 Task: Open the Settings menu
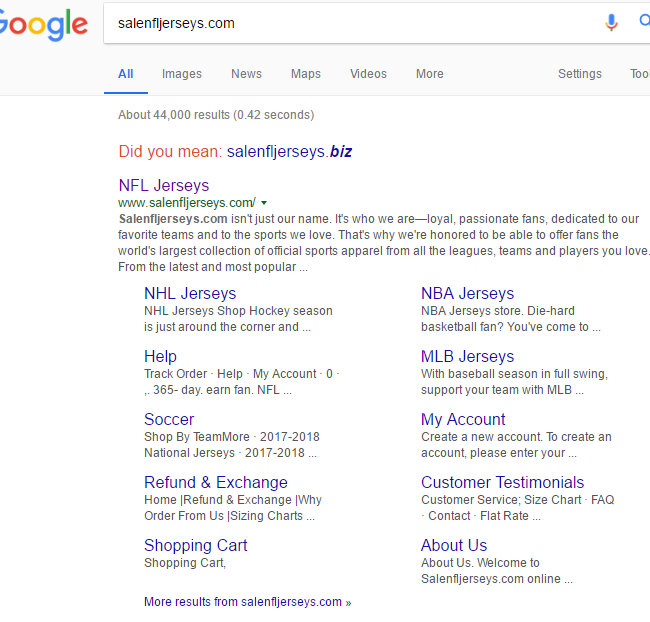(580, 74)
